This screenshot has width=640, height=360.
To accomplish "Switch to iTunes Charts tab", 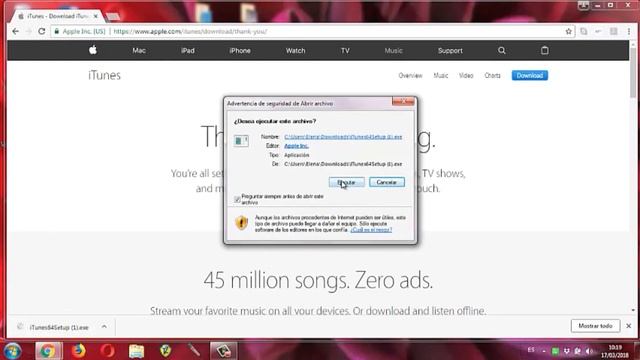I will [x=492, y=76].
